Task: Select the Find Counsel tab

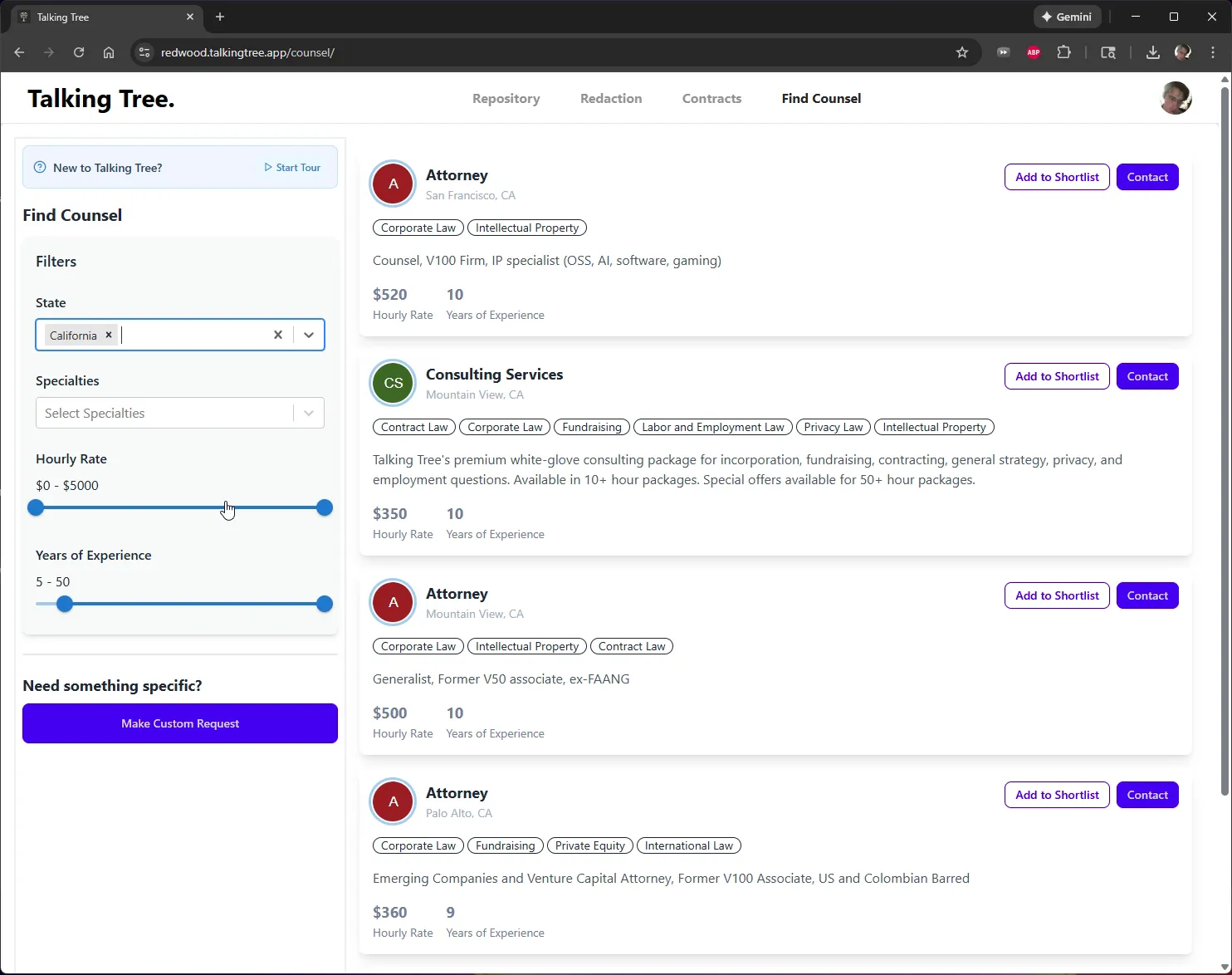Action: 821,98
